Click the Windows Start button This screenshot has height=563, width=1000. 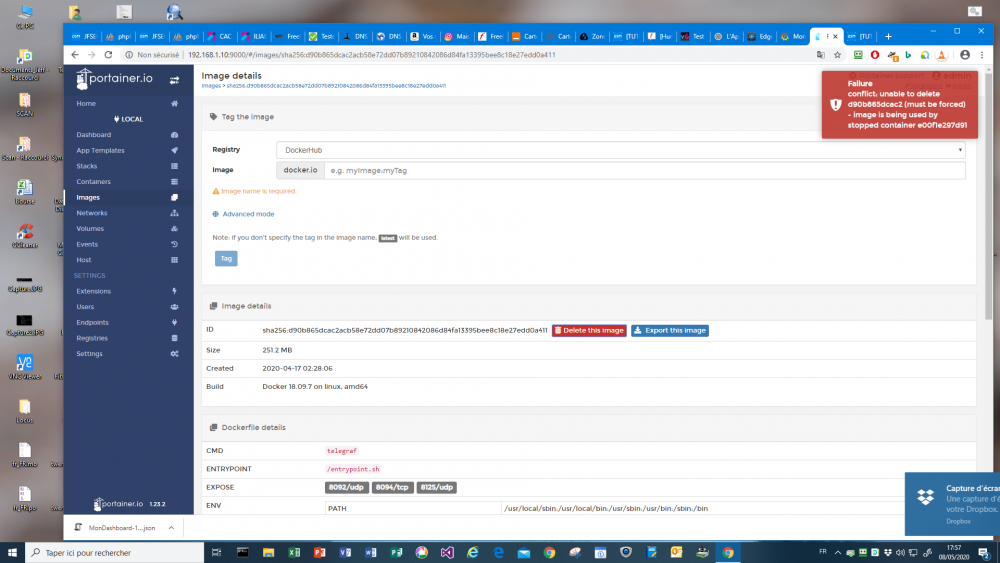tap(12, 552)
